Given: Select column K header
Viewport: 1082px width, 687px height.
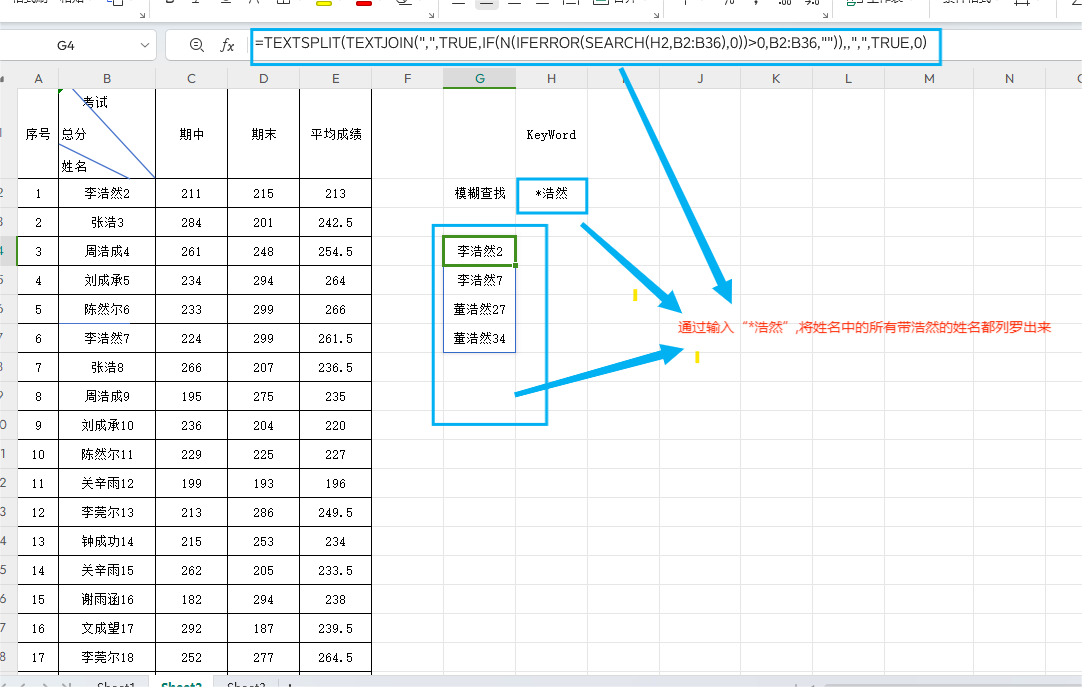Looking at the screenshot, I should pyautogui.click(x=776, y=79).
